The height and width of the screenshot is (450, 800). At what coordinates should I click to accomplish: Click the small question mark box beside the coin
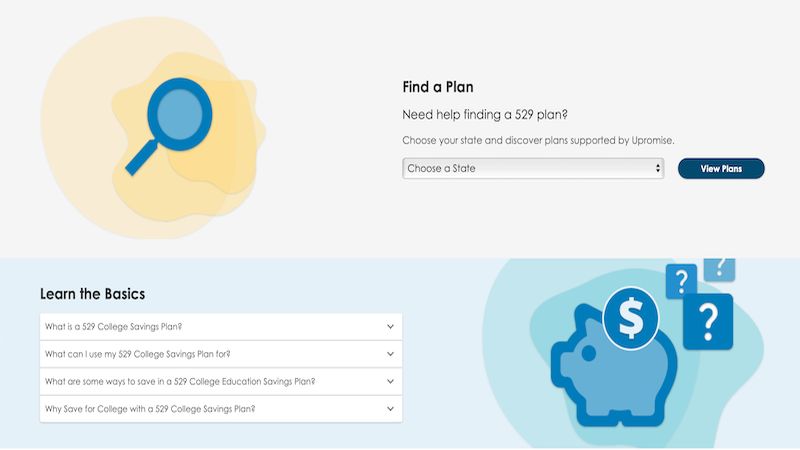[x=681, y=280]
